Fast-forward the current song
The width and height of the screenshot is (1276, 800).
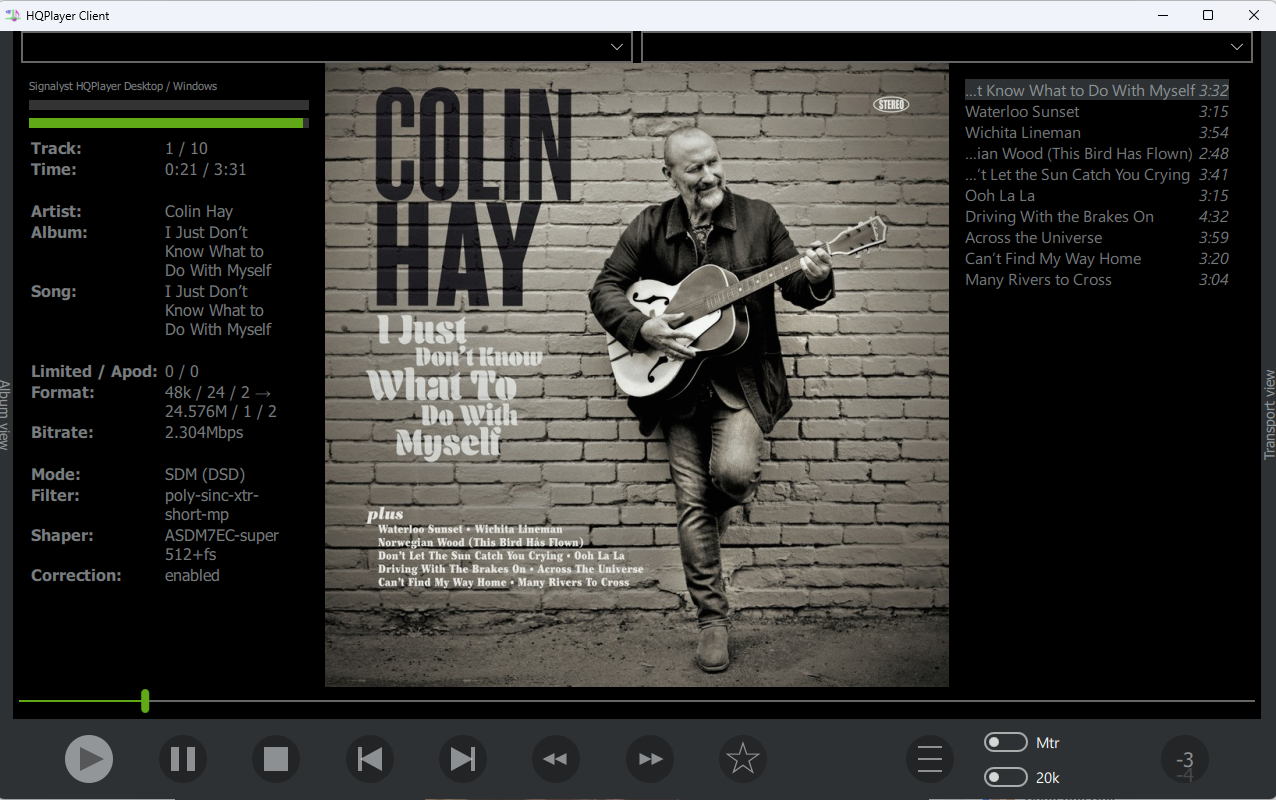point(650,760)
